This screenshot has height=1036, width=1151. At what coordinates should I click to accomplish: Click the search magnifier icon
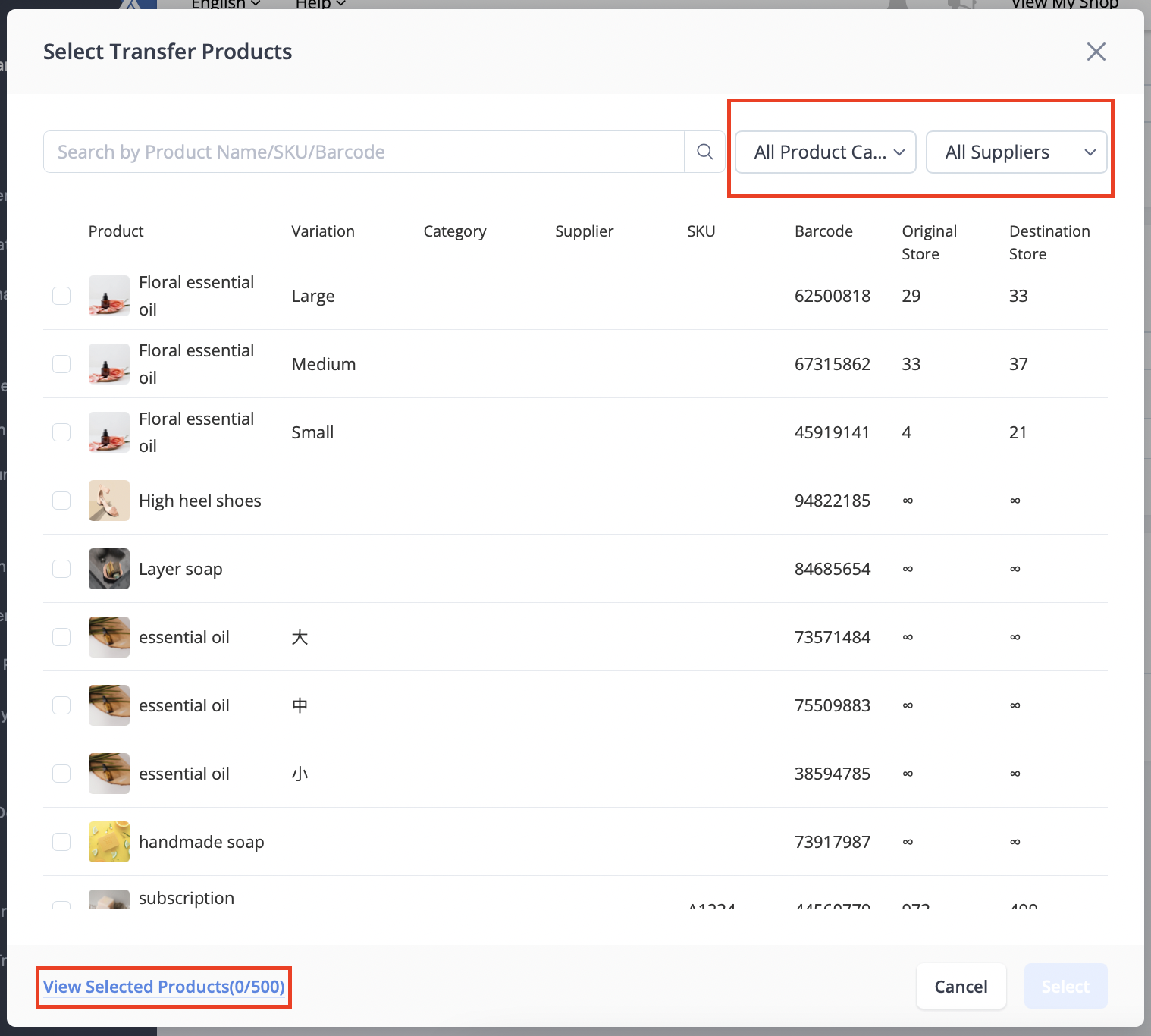click(704, 152)
